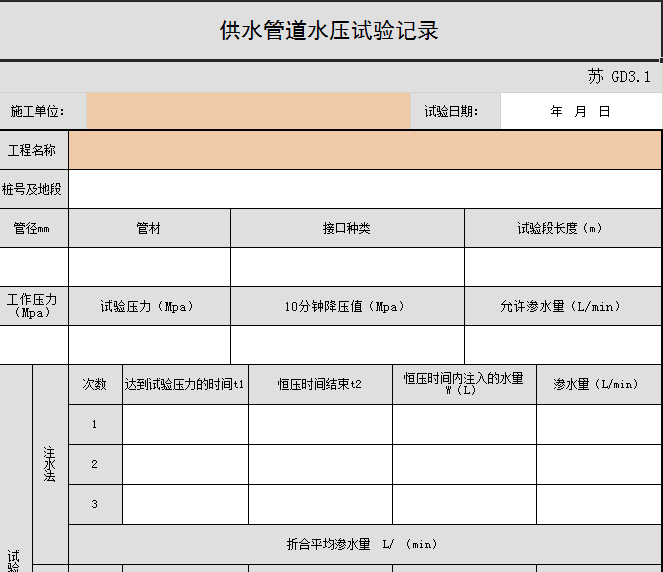Click the empty cell under 允许渗水量（L/min）

[562, 345]
